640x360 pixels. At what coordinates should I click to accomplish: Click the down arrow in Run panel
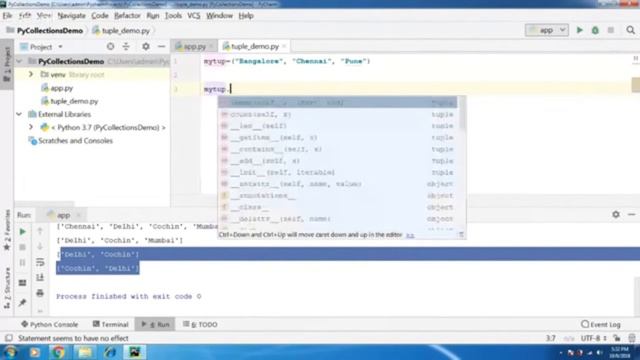coord(40,247)
